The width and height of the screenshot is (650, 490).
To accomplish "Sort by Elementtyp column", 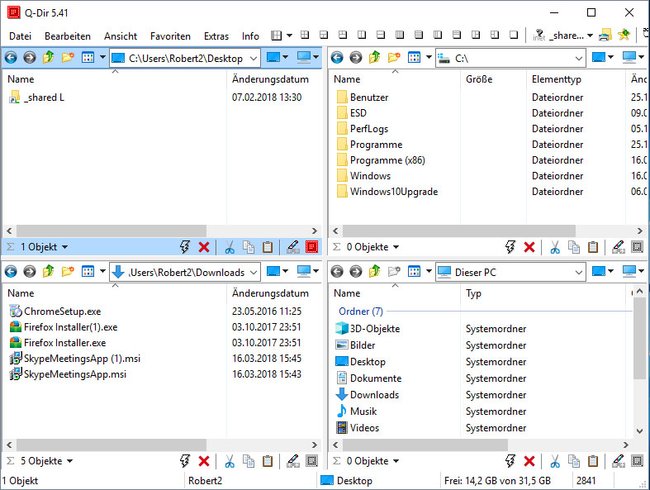I will point(556,79).
